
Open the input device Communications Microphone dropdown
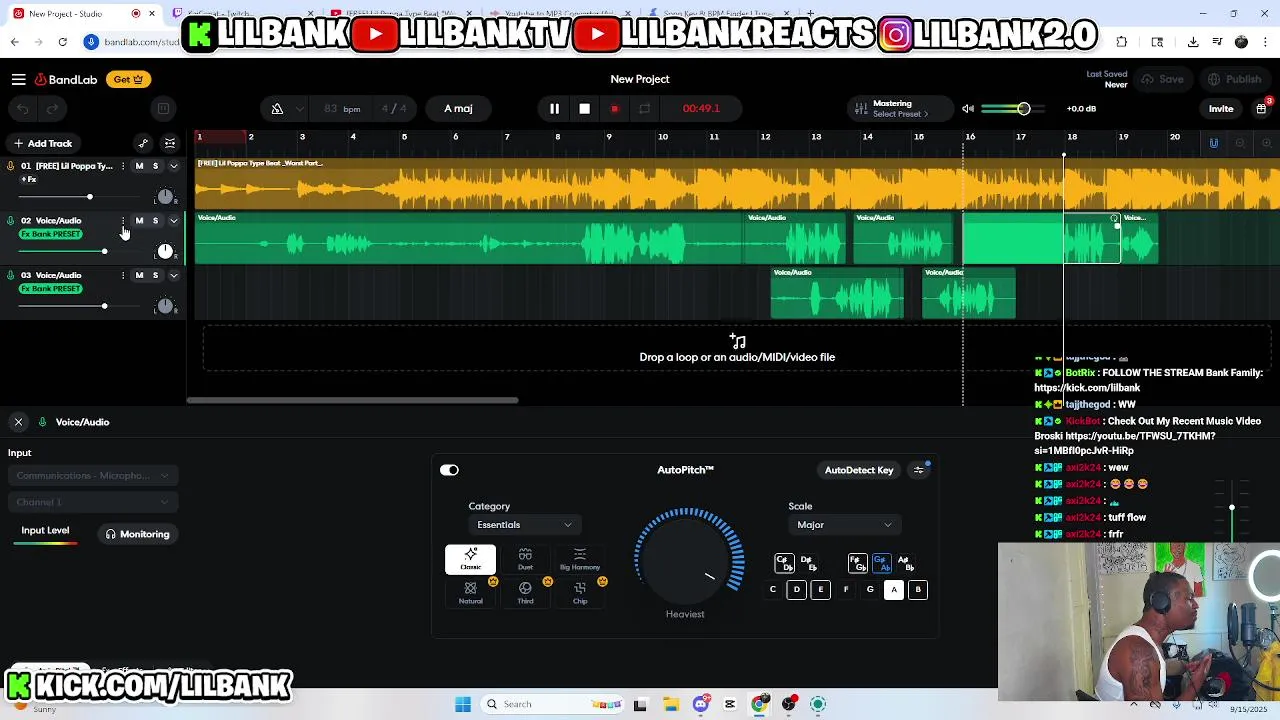tap(93, 476)
